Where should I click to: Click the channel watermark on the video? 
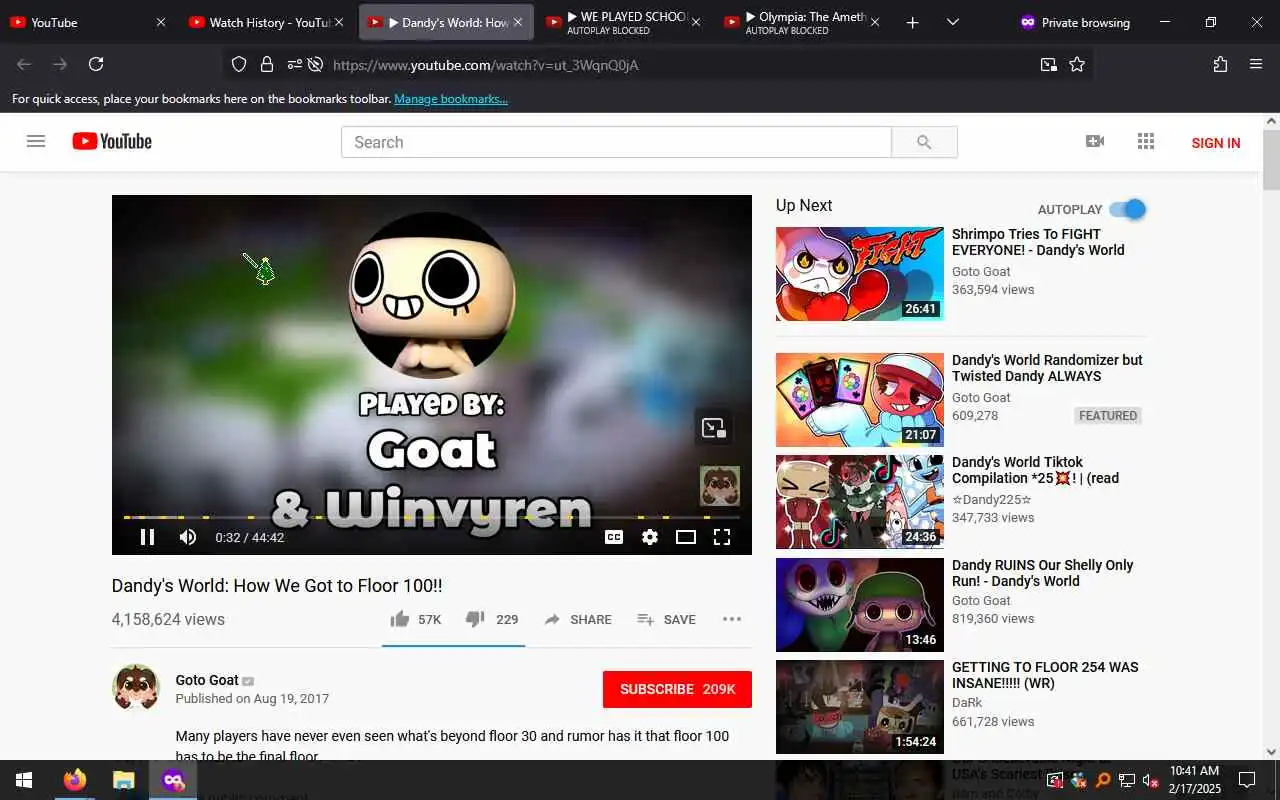(720, 486)
